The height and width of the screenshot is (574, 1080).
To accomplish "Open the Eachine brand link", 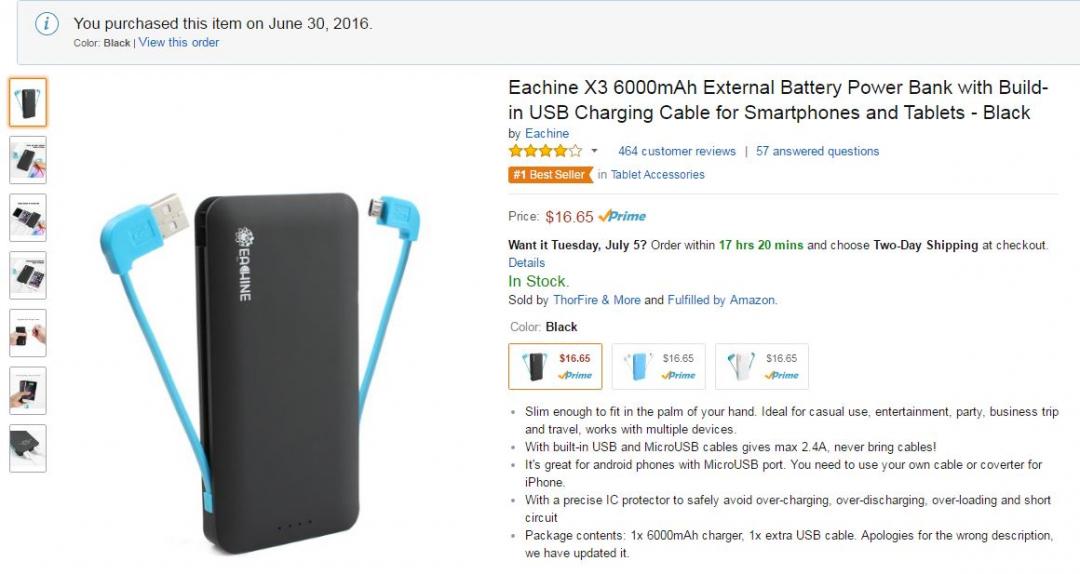I will [547, 134].
